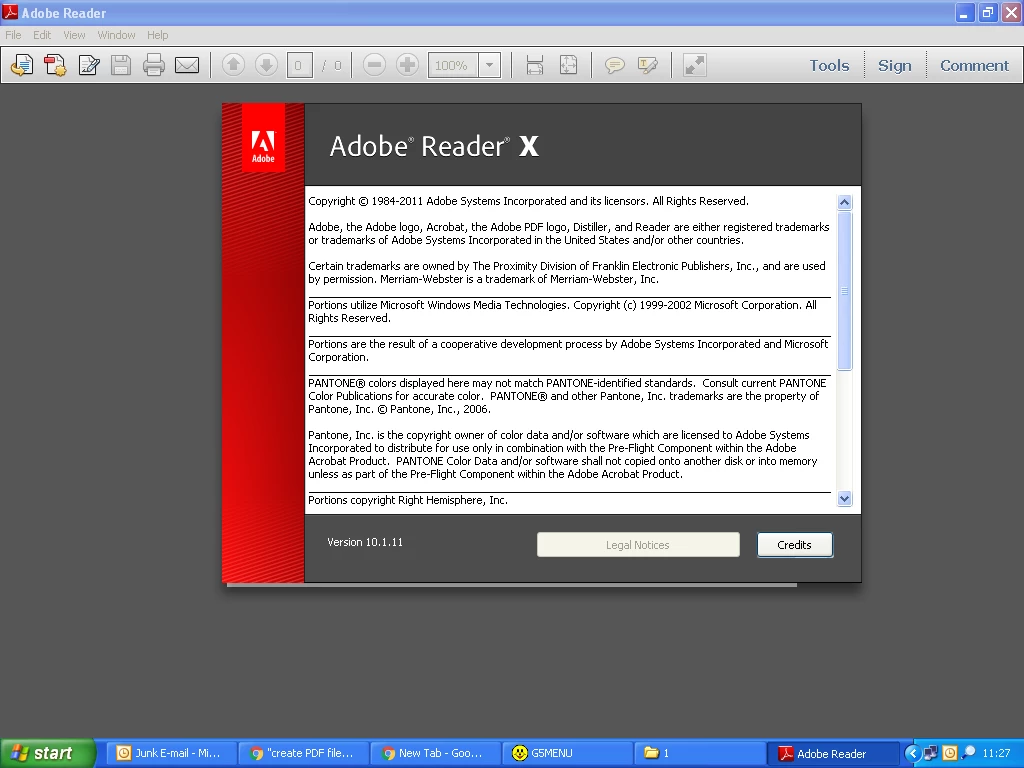Go to next page arrow icon

tap(266, 65)
